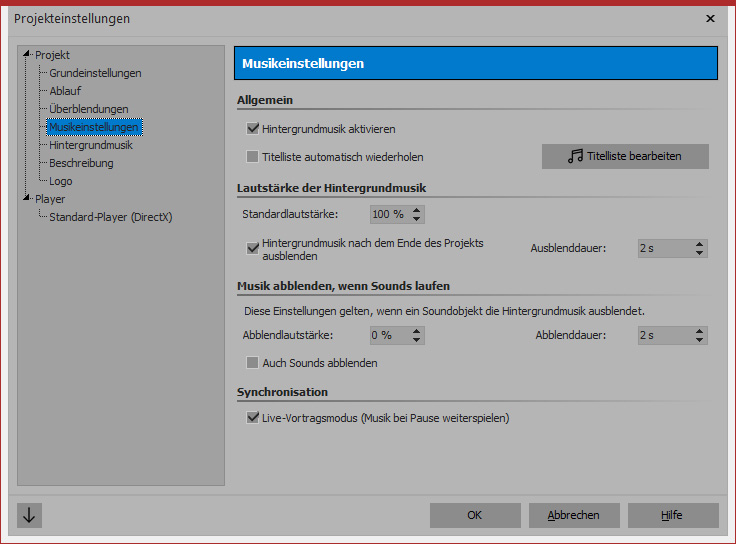The width and height of the screenshot is (736, 544).
Task: Confirm settings with OK button
Action: coord(475,515)
